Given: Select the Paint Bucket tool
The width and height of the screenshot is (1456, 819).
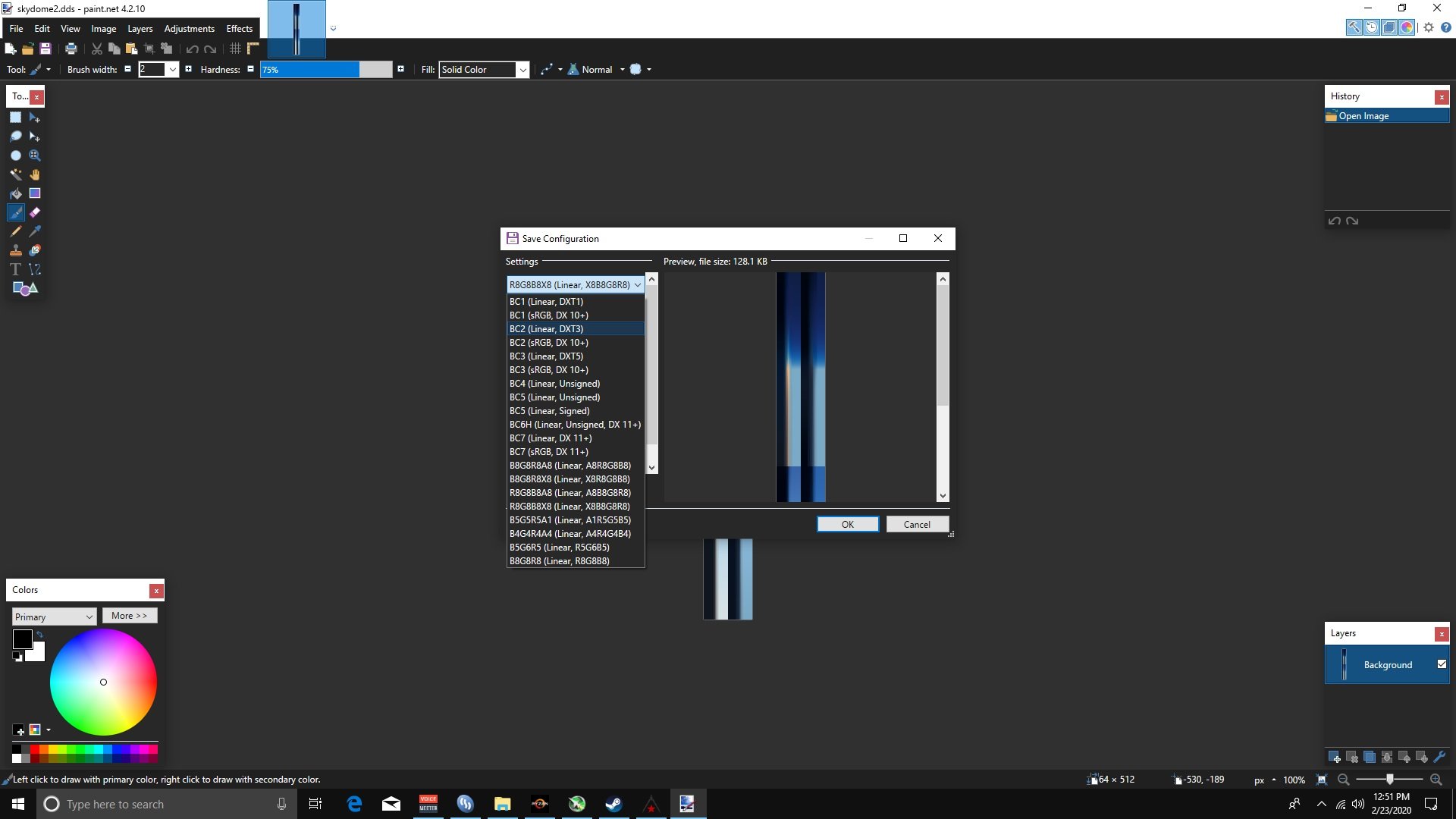Looking at the screenshot, I should click(16, 193).
